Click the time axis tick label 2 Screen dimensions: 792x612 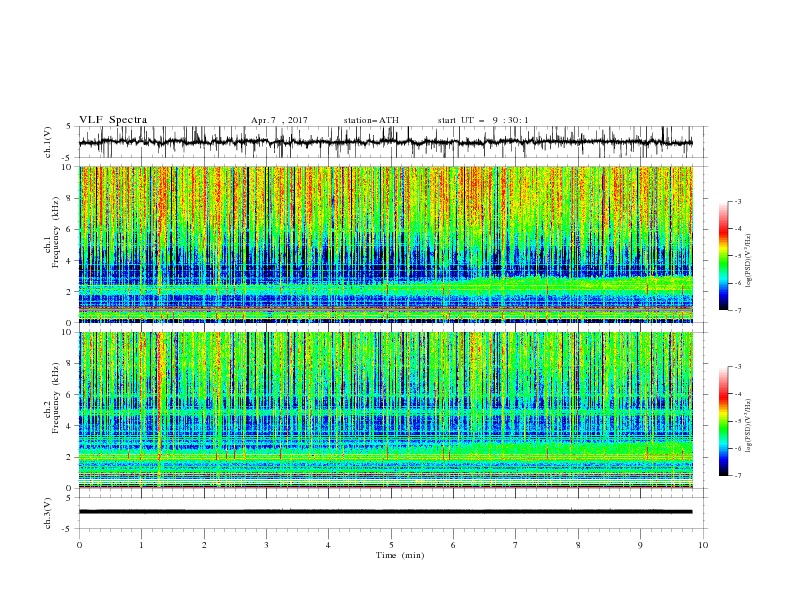click(204, 545)
